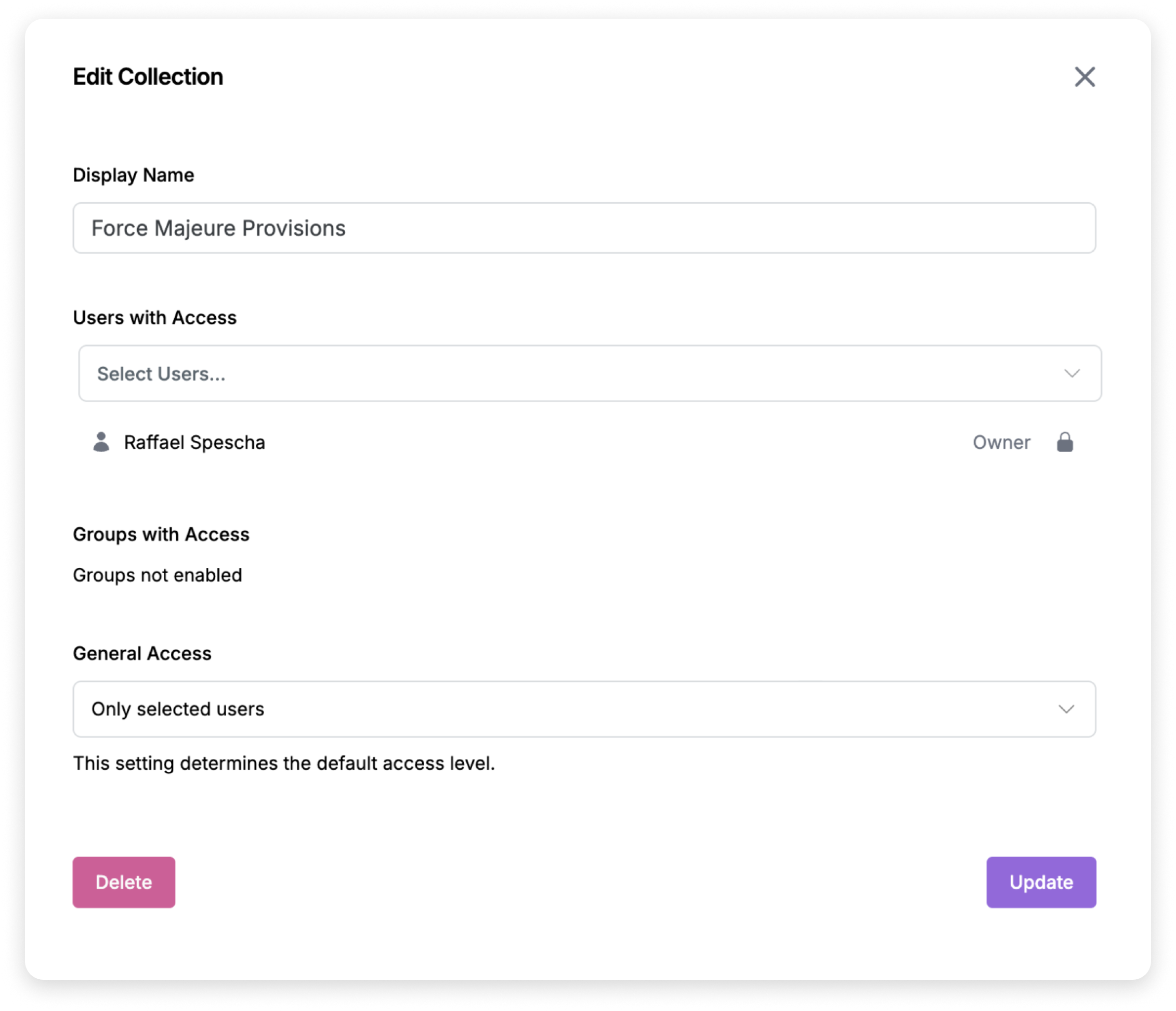Click the Display Name input field

[x=584, y=228]
